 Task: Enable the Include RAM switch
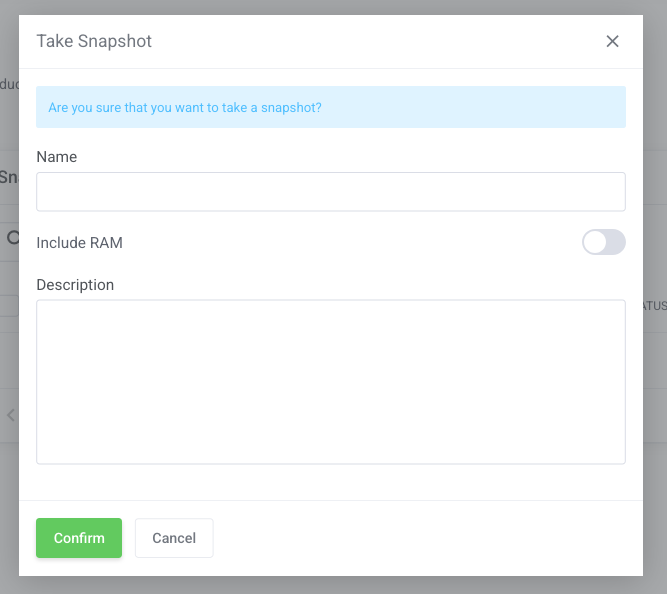[603, 242]
